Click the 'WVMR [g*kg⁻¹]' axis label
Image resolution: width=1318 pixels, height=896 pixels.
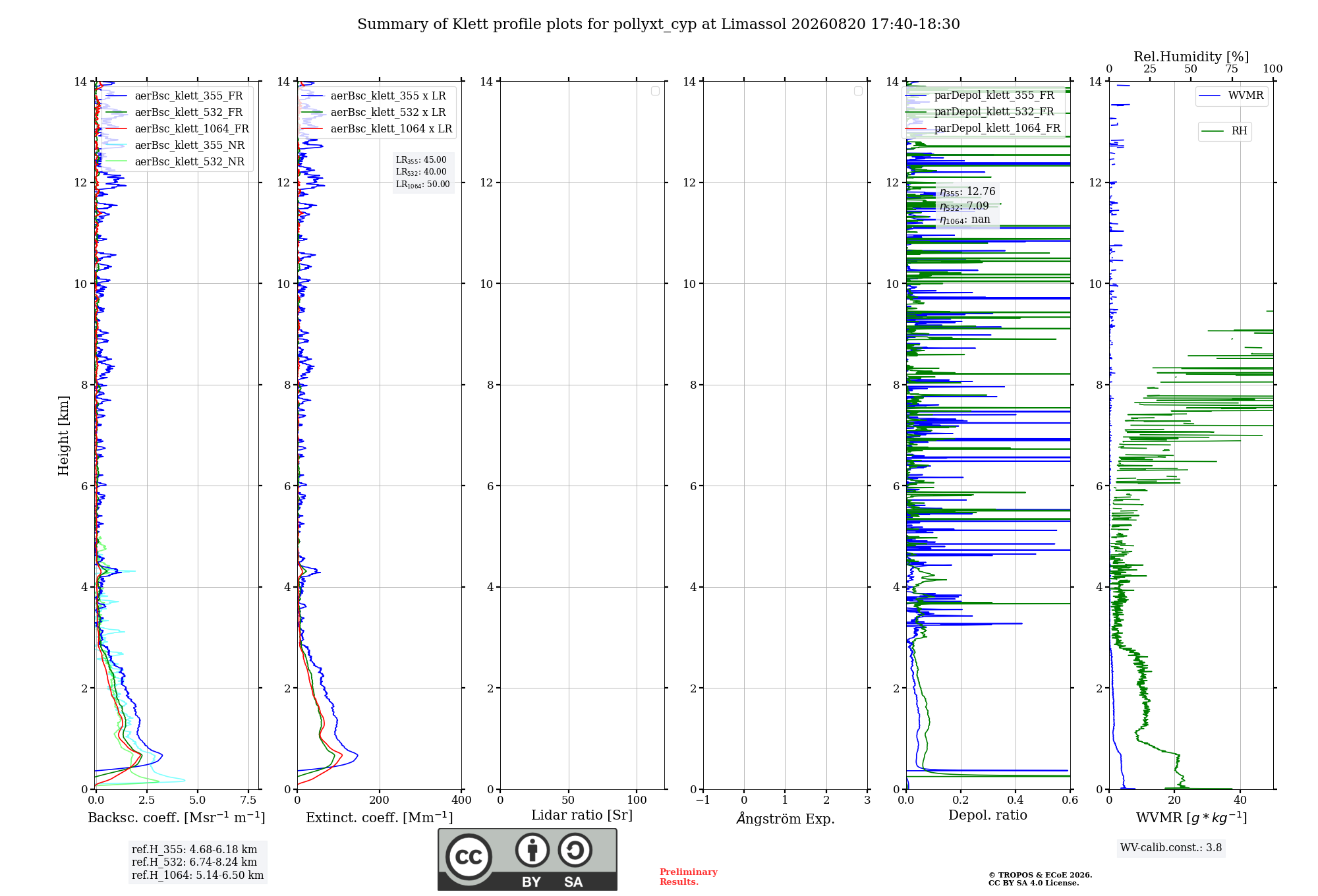pos(1191,818)
